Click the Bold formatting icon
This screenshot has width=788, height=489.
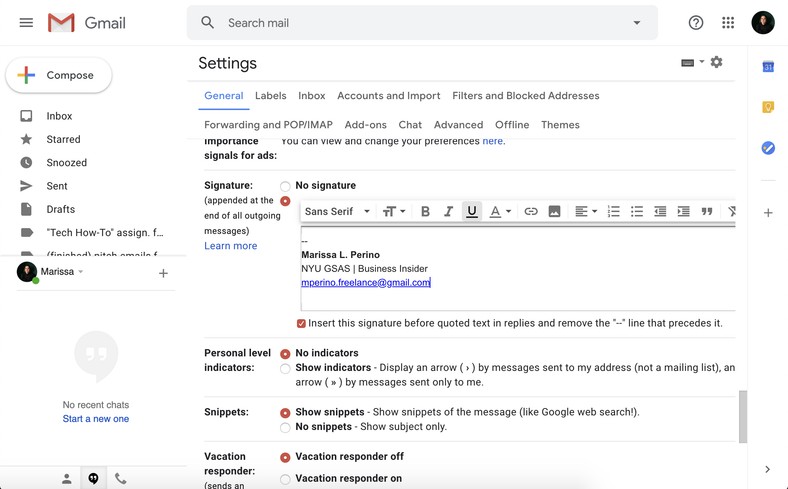click(x=425, y=212)
